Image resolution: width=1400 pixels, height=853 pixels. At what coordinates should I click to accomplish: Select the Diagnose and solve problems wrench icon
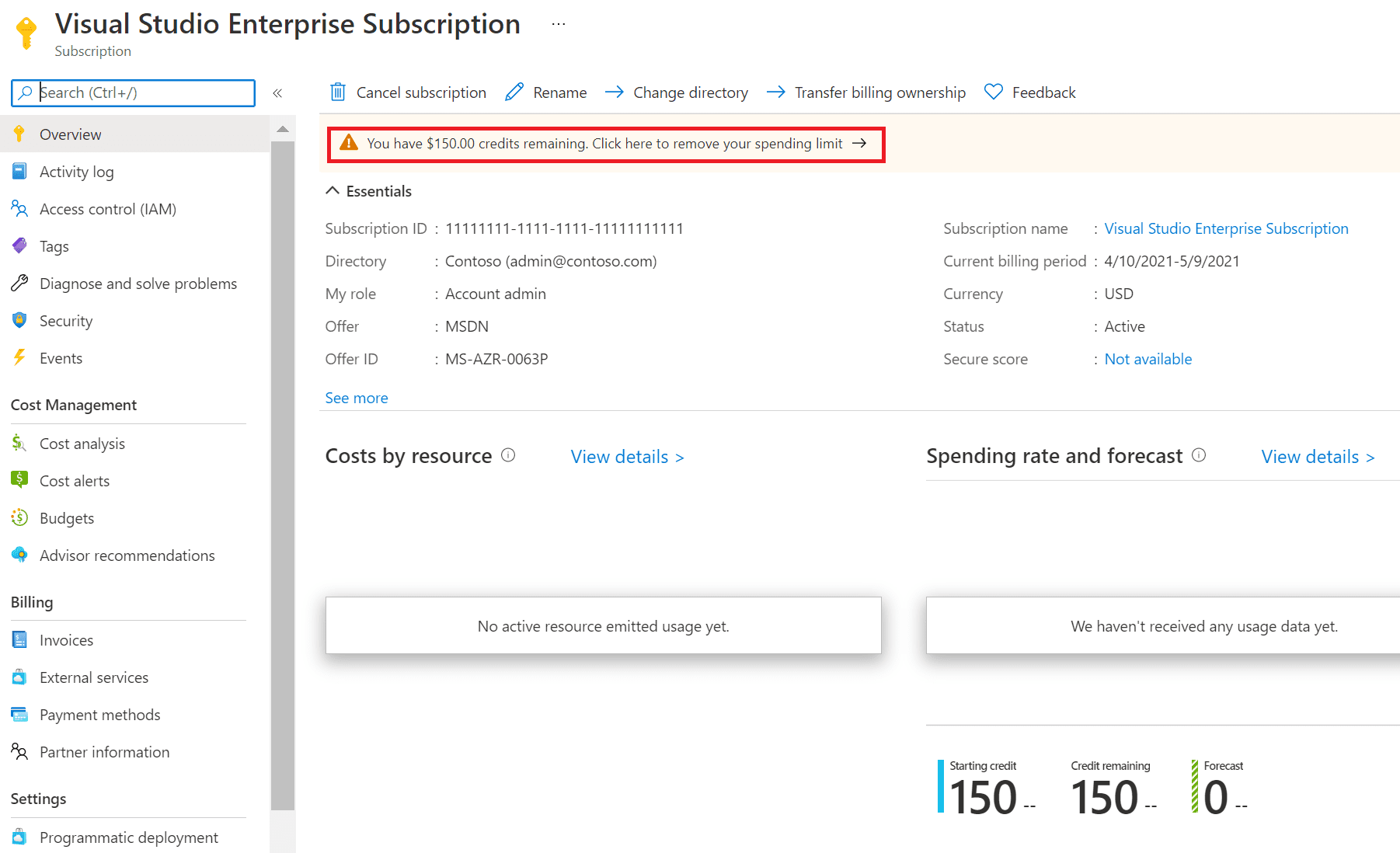(19, 283)
